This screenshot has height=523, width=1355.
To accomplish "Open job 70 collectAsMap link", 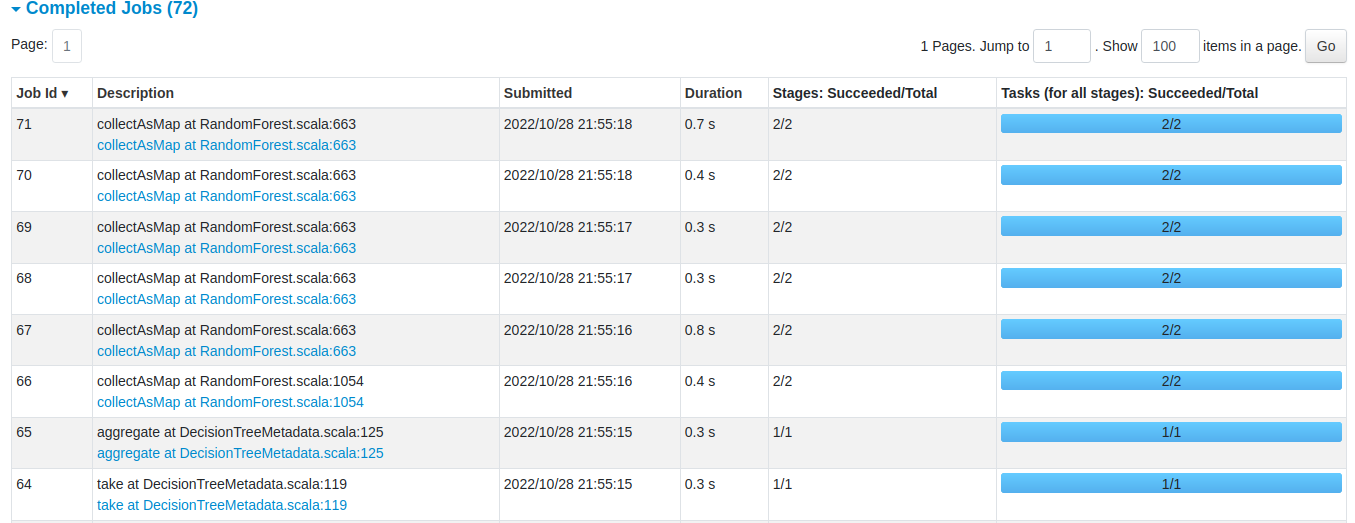I will pos(226,196).
